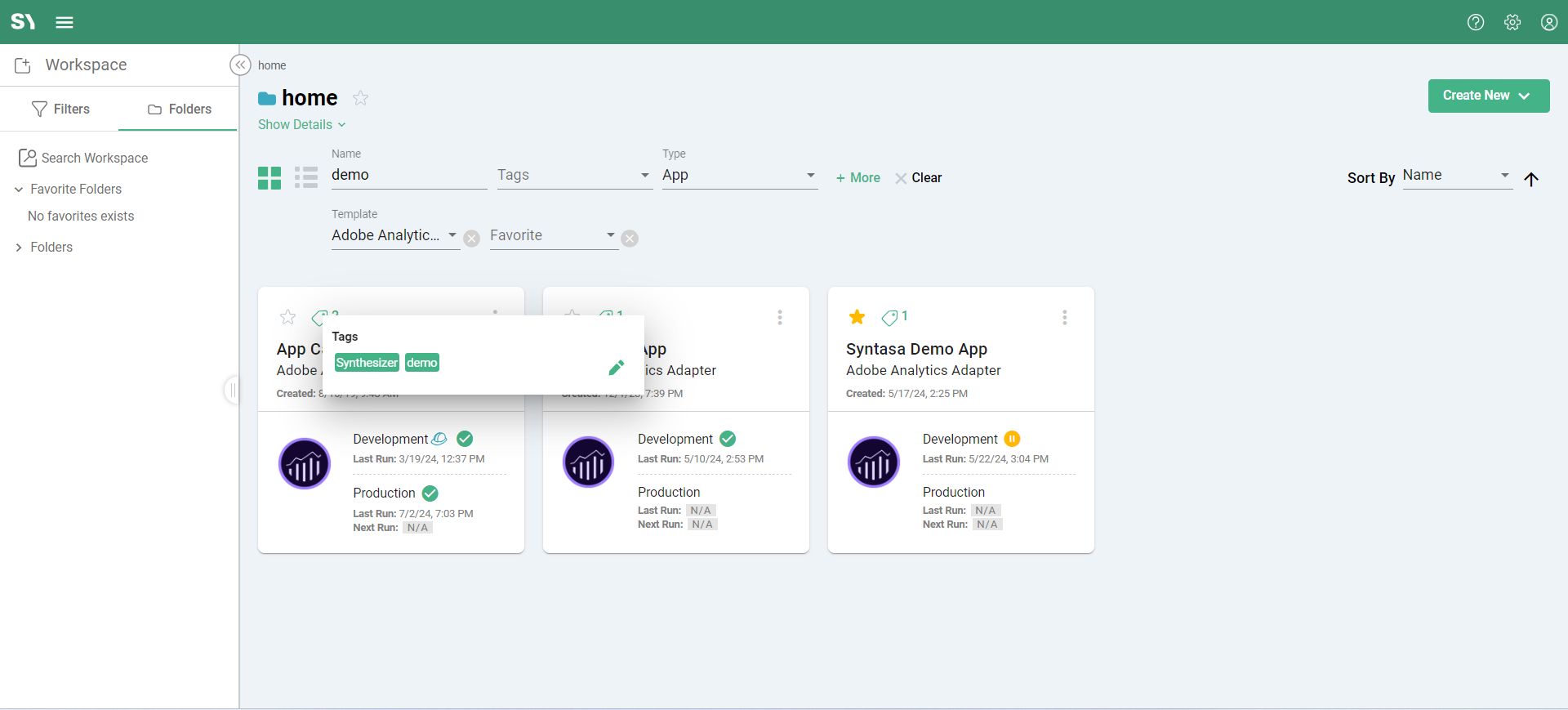This screenshot has width=1568, height=710.
Task: Click the Create New button
Action: pyautogui.click(x=1488, y=96)
